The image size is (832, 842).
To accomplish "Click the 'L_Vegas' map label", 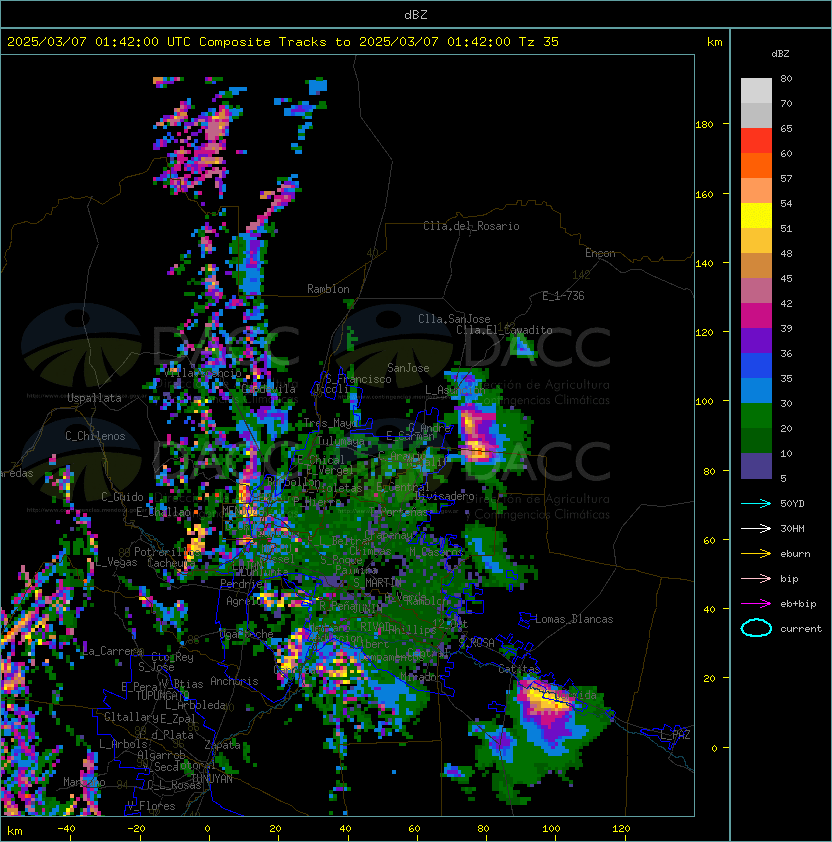I will point(116,562).
